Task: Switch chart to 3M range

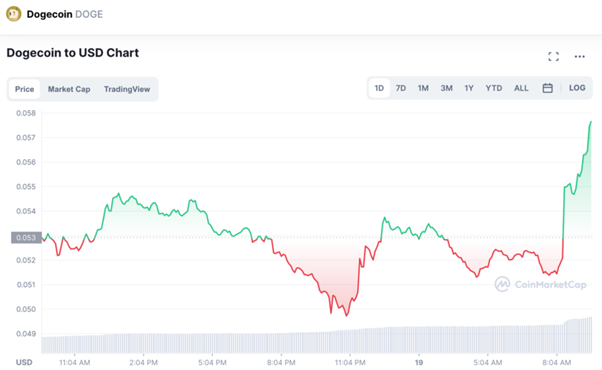Action: [x=446, y=88]
